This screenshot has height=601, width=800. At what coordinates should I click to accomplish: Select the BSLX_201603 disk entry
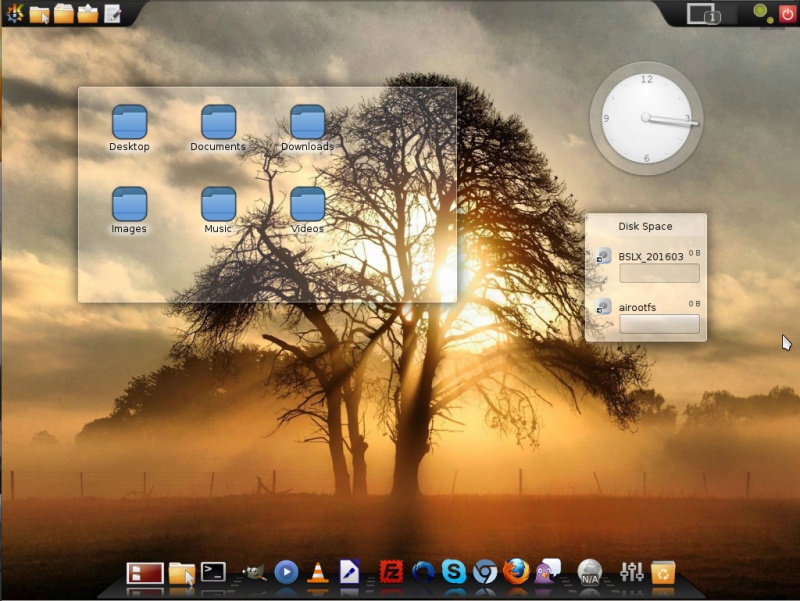pos(650,257)
